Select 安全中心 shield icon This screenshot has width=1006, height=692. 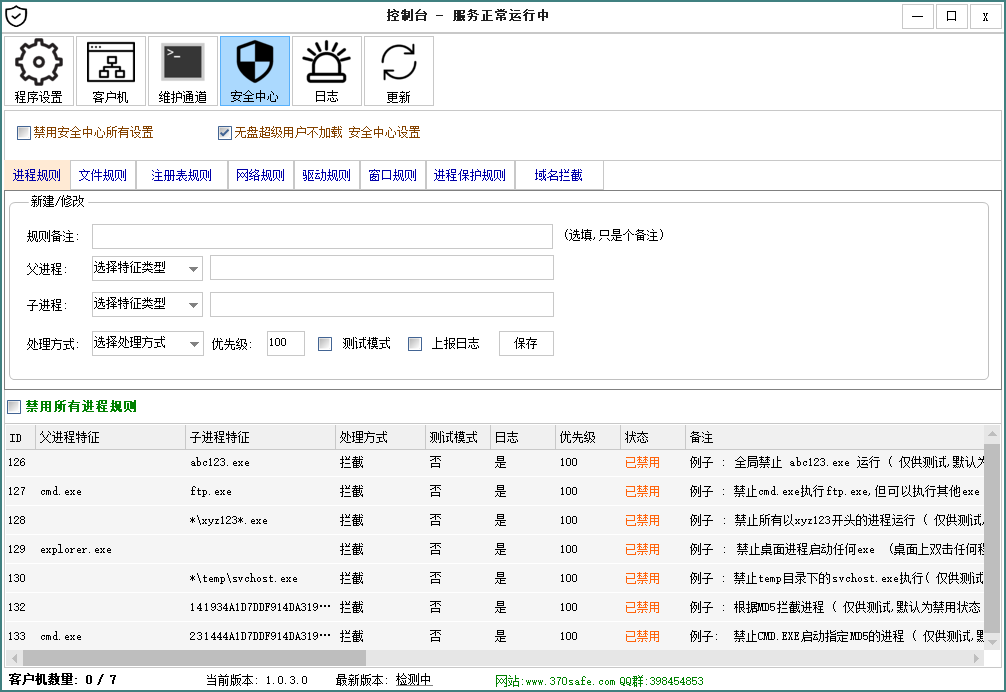(255, 71)
